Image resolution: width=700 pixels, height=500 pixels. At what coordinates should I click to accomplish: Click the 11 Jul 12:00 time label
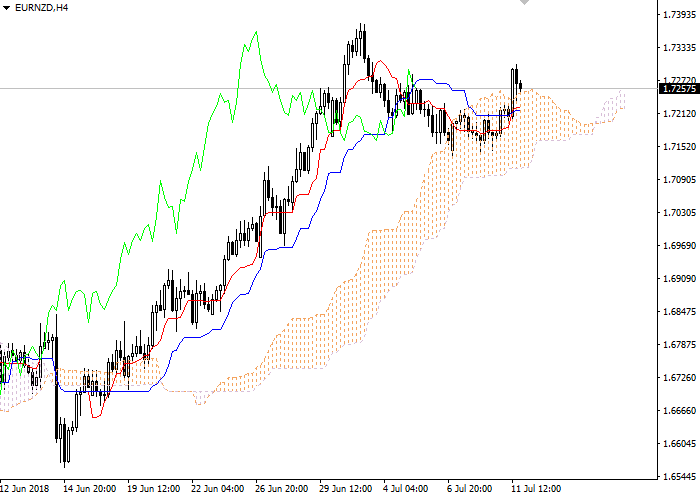[536, 488]
